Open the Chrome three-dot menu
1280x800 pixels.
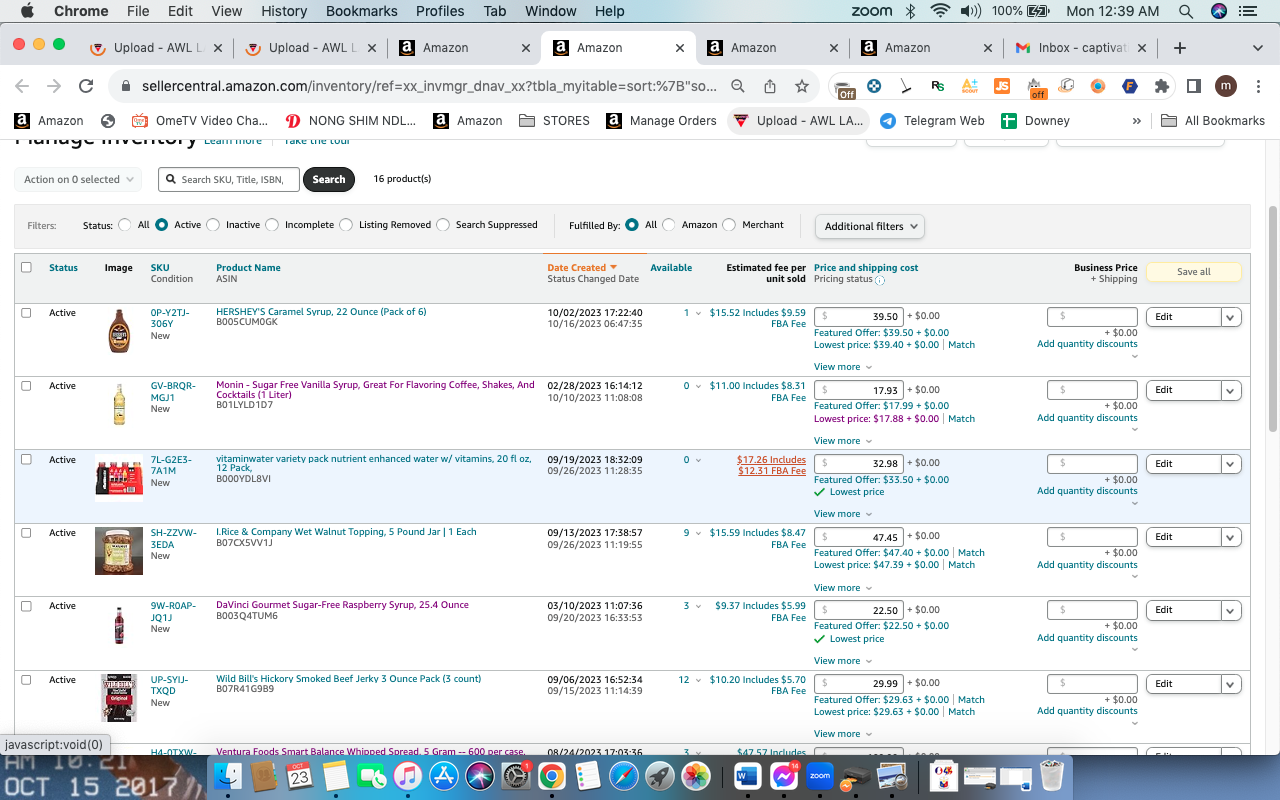coord(1259,86)
